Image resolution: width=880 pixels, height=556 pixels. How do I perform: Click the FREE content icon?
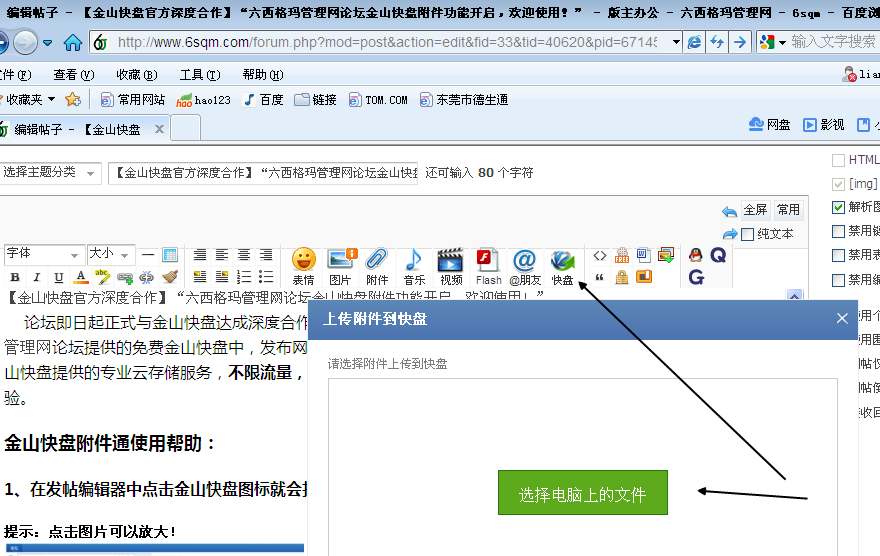tap(621, 255)
